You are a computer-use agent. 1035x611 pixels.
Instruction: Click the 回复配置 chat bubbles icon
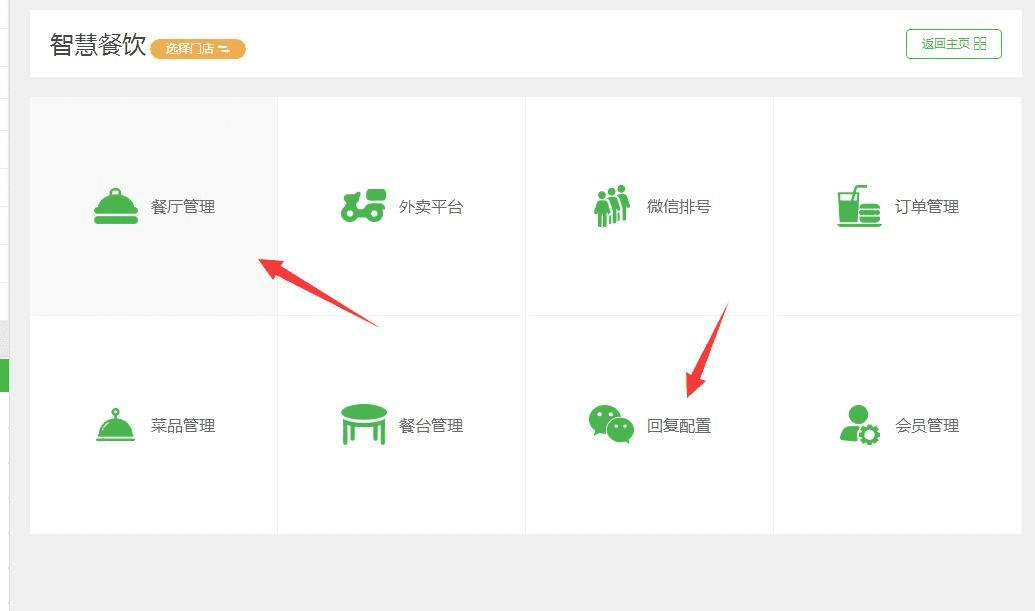tap(611, 424)
